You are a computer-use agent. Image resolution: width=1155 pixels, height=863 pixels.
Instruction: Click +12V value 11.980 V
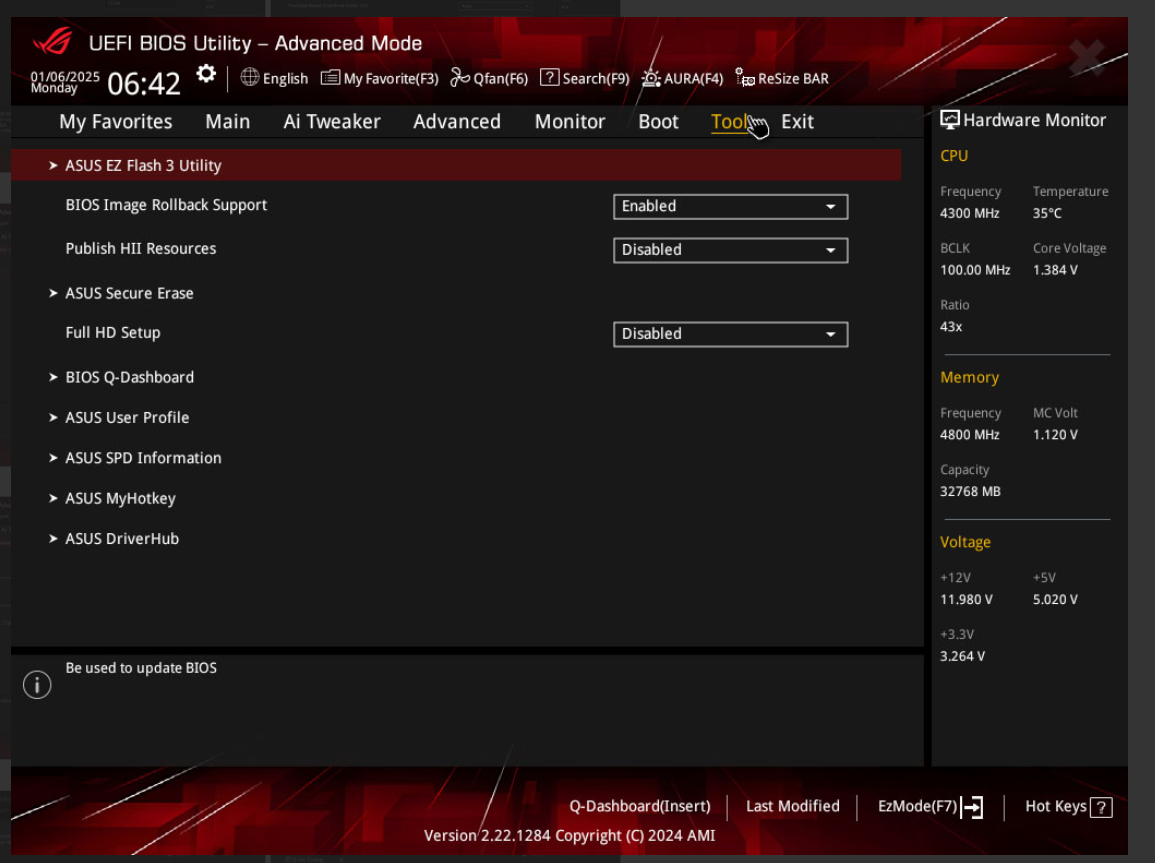(x=966, y=600)
